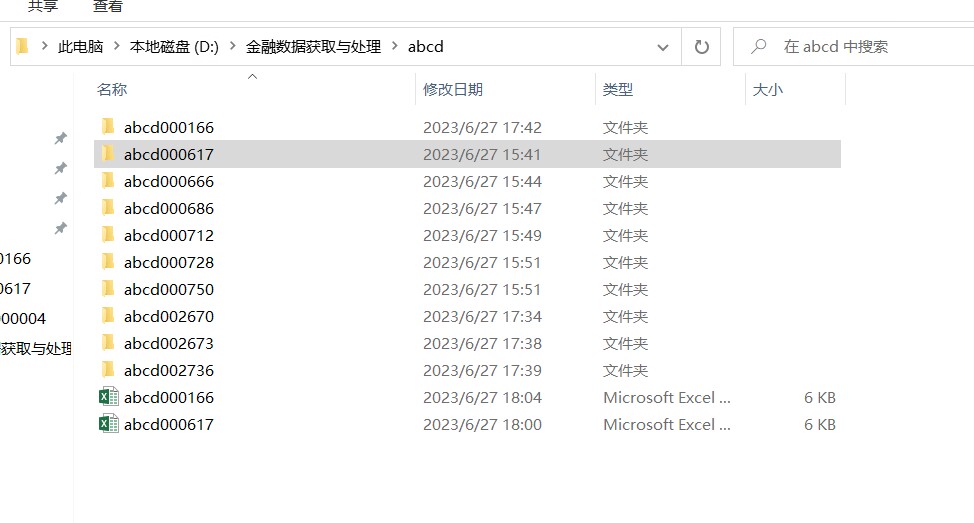Select folder name abcd002673
Viewport: 974px width, 523px height.
(168, 343)
